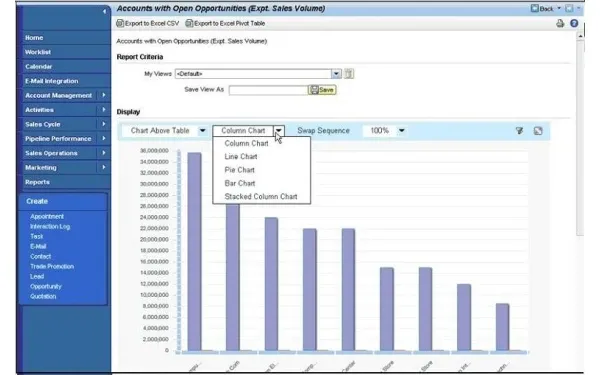Click the shortest last chart column
Viewport: 600px width, 375px height.
pos(502,327)
